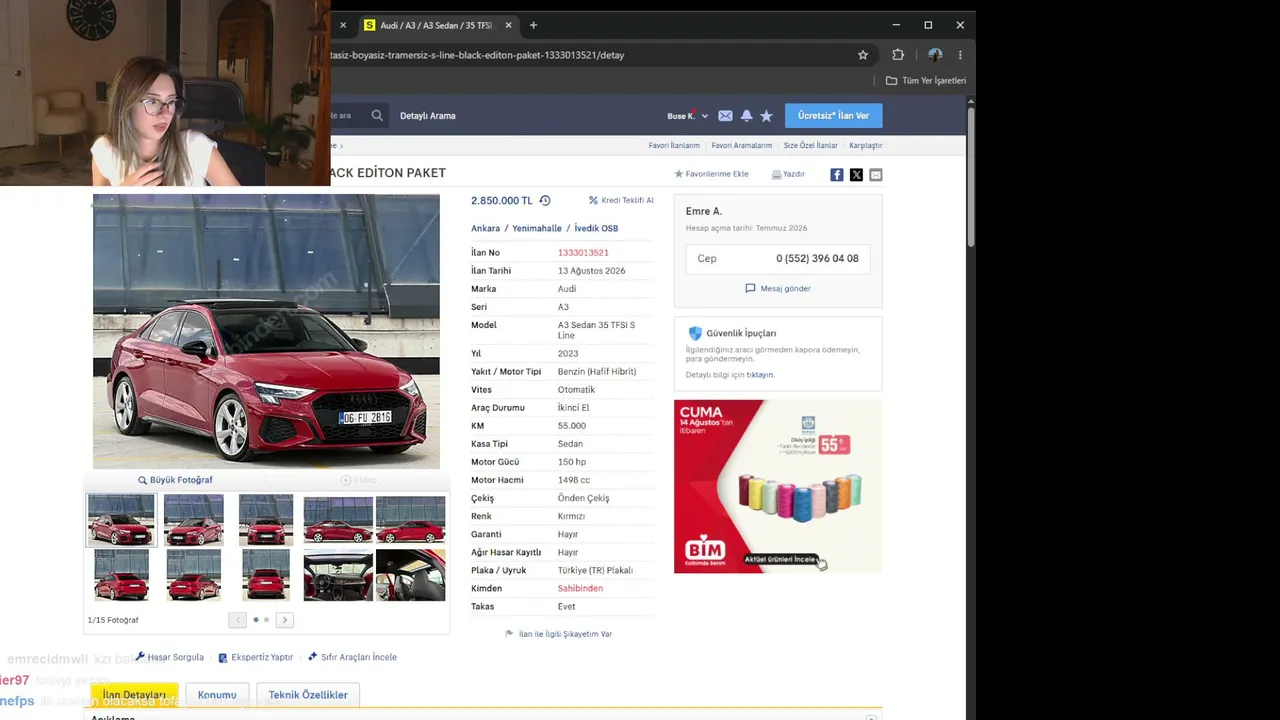Open the Tüm Yer İşaretleri bookmarks folder
The height and width of the screenshot is (720, 1280).
click(926, 80)
